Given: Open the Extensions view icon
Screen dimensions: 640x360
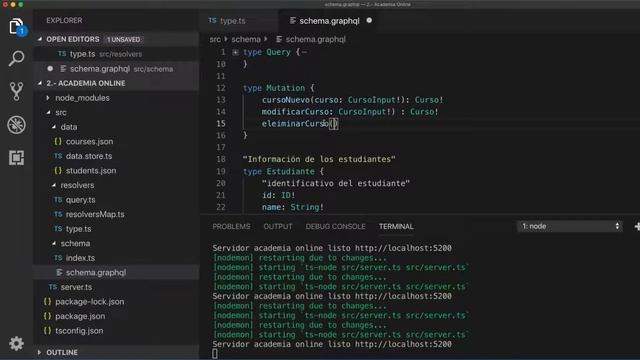Looking at the screenshot, I should click(x=16, y=158).
